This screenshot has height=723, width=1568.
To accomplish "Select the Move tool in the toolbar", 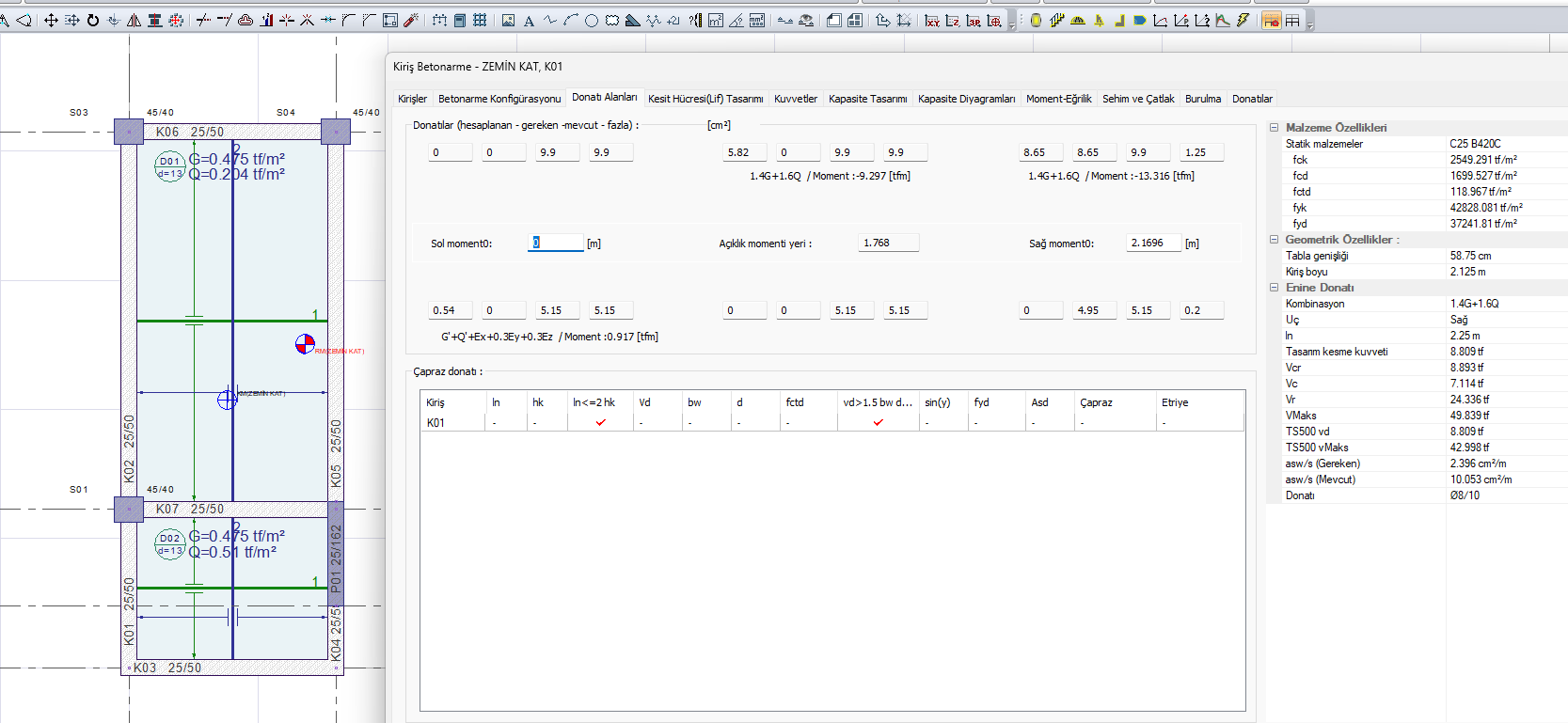I will point(51,20).
